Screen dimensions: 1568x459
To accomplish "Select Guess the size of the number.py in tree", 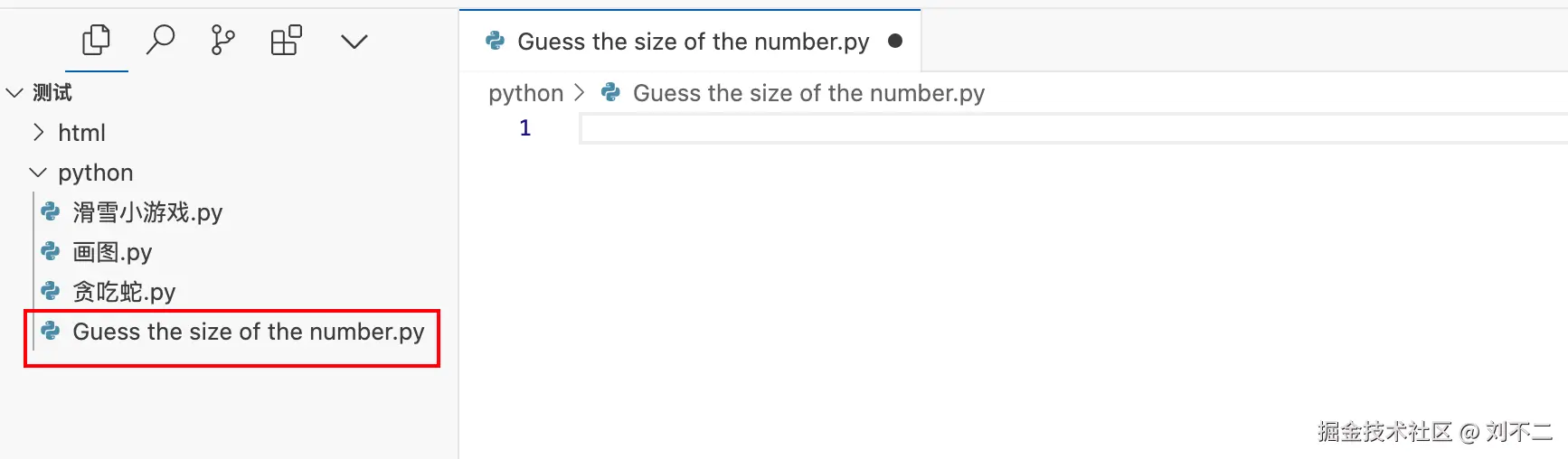I will click(x=248, y=332).
